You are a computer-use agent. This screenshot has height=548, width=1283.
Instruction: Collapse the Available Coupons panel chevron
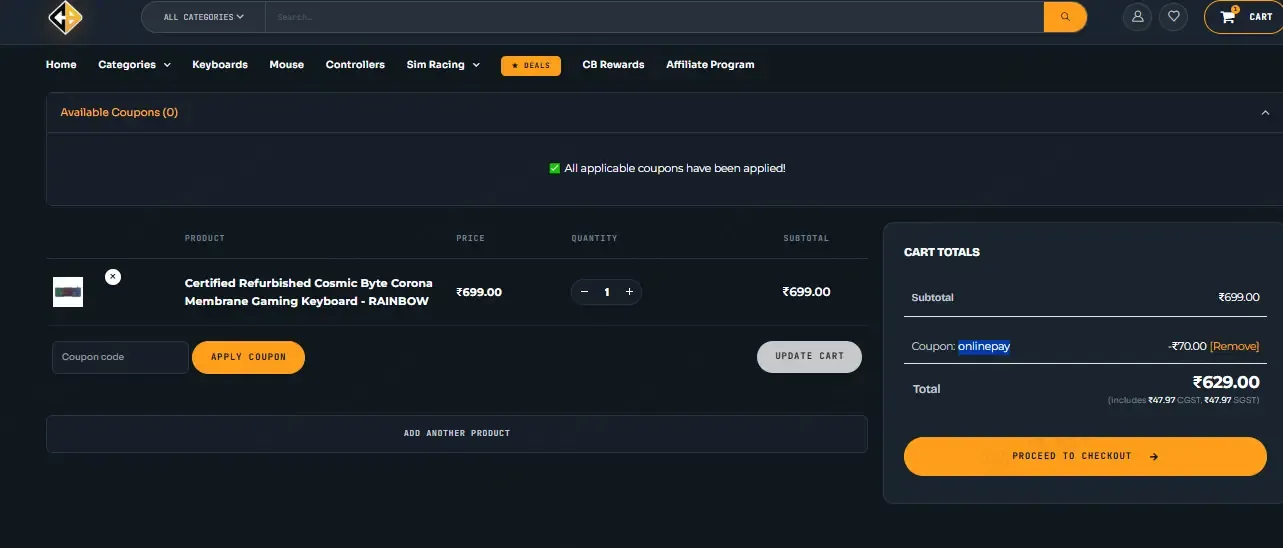click(1265, 113)
